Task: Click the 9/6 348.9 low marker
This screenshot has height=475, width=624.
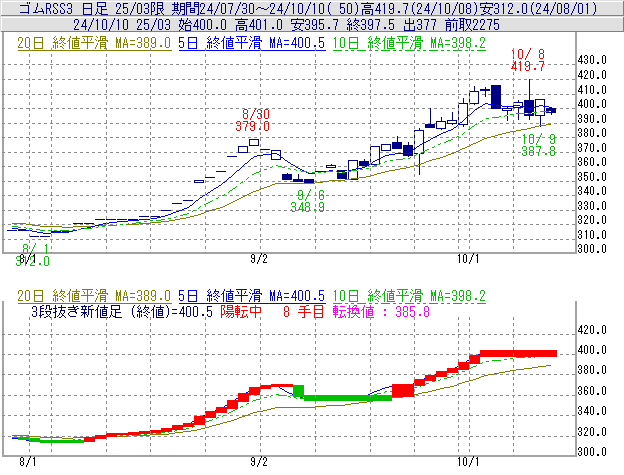Action: 307,201
